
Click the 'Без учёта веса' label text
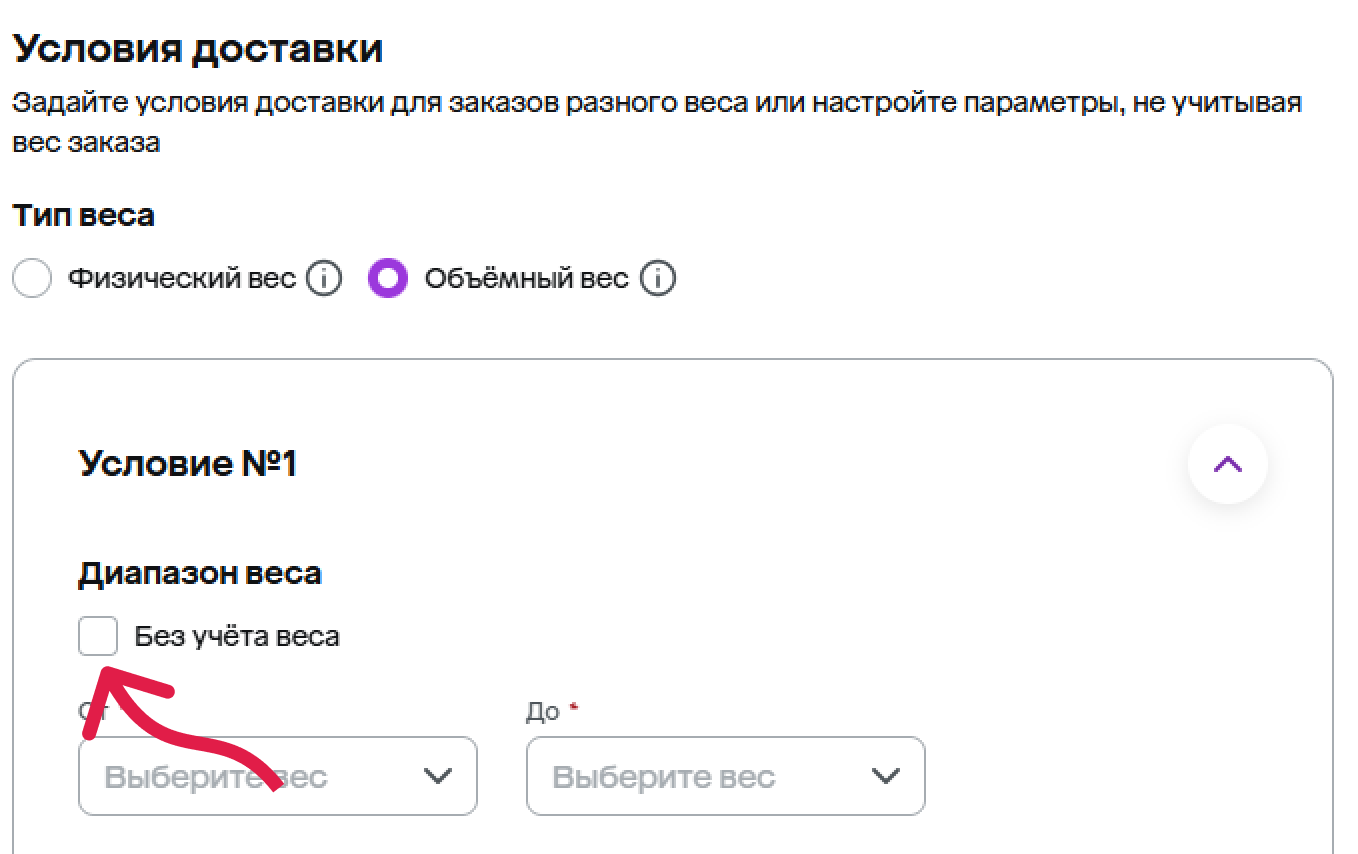[x=237, y=636]
